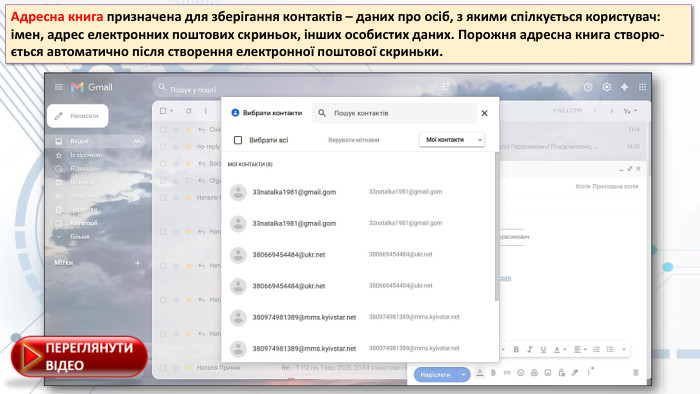700x394 pixels.
Task: Open the send options dropdown arrow
Action: click(x=464, y=375)
